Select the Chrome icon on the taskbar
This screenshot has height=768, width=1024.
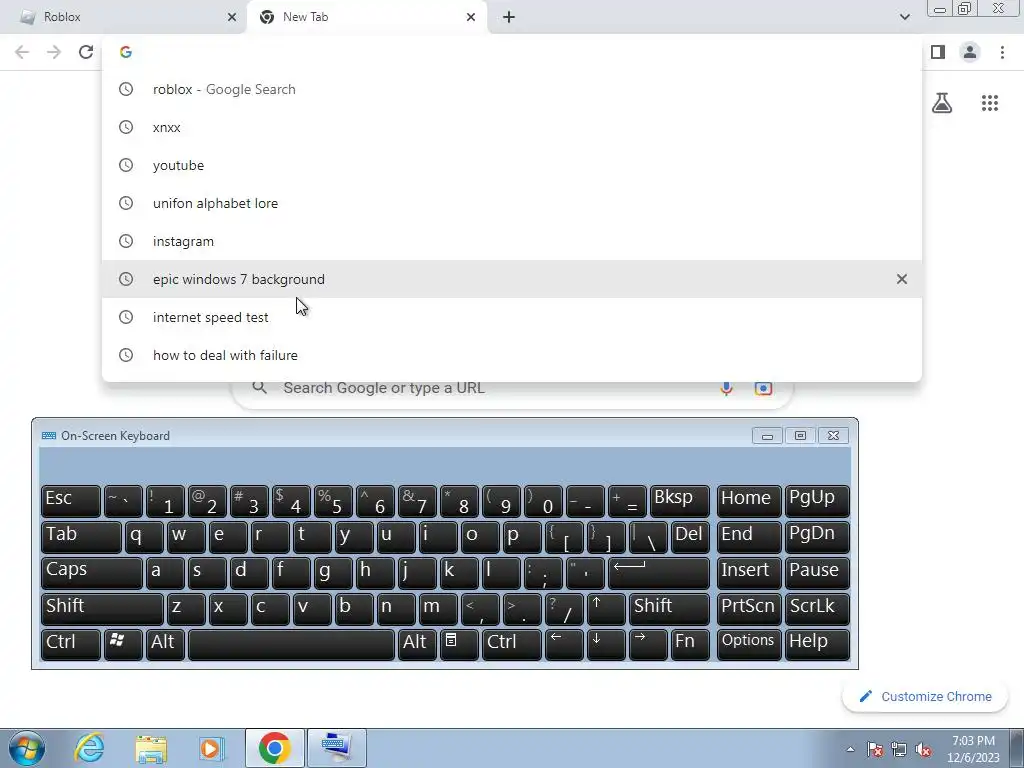274,748
